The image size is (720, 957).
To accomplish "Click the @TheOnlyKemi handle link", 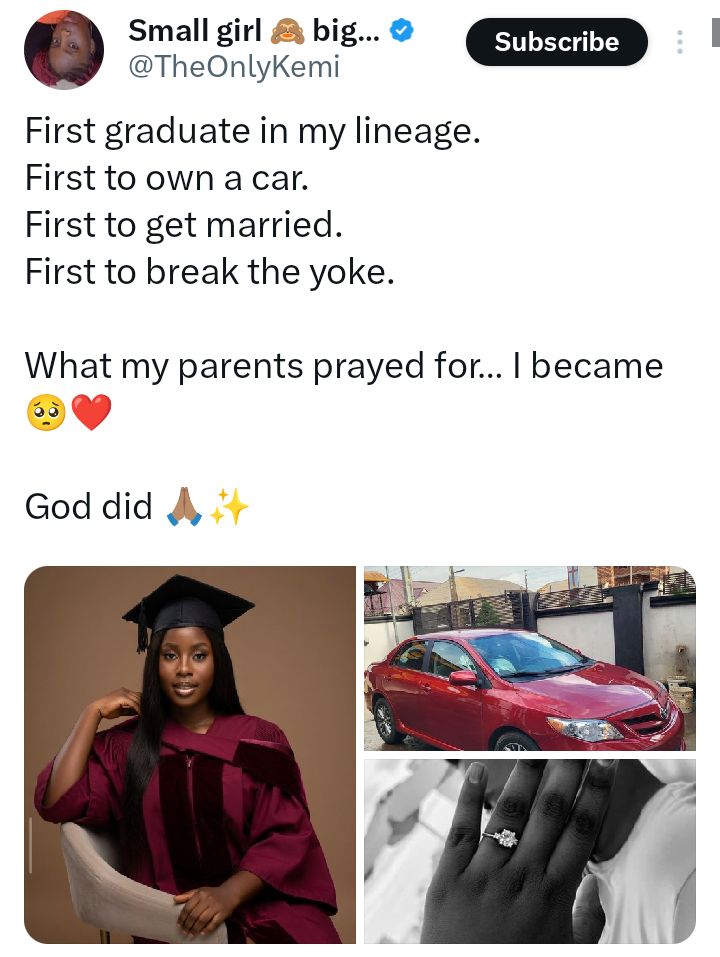I will tap(233, 67).
